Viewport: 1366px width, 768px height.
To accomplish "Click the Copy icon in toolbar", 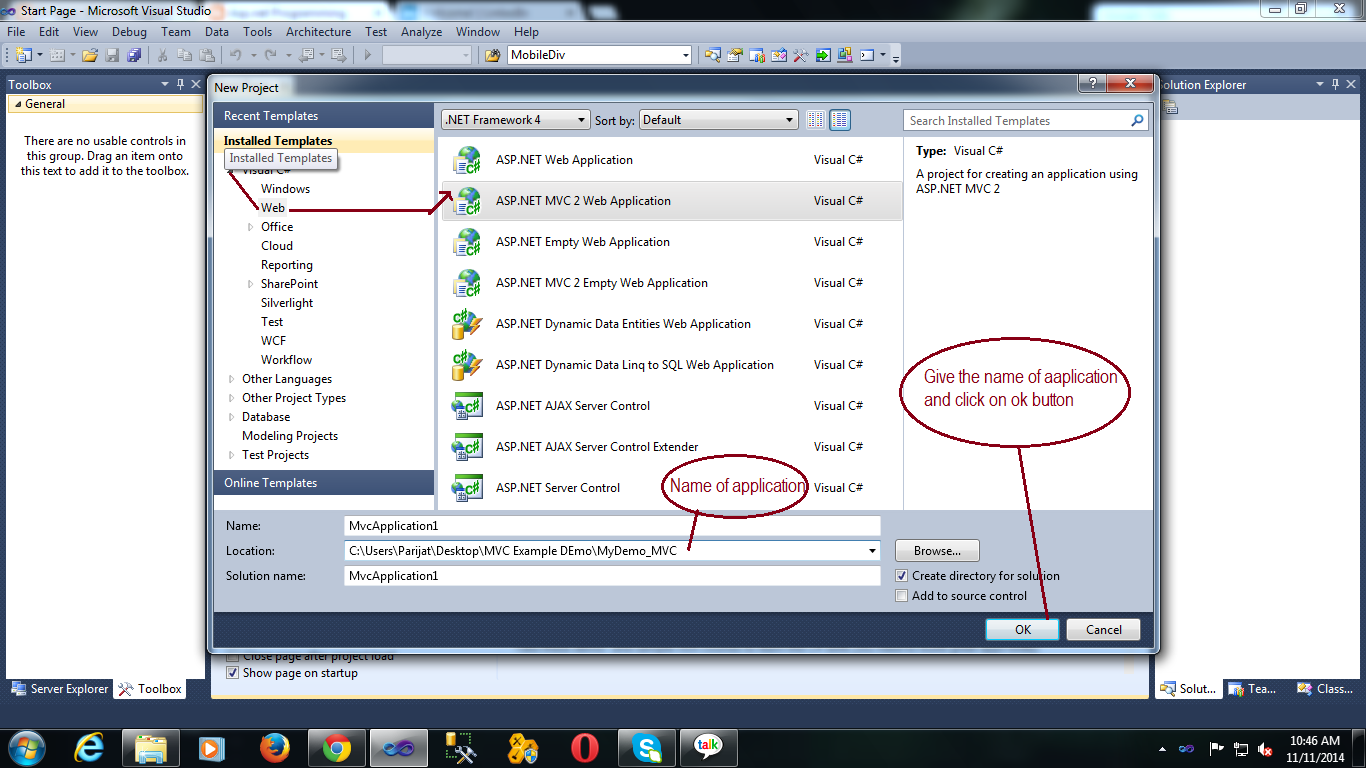I will point(185,55).
